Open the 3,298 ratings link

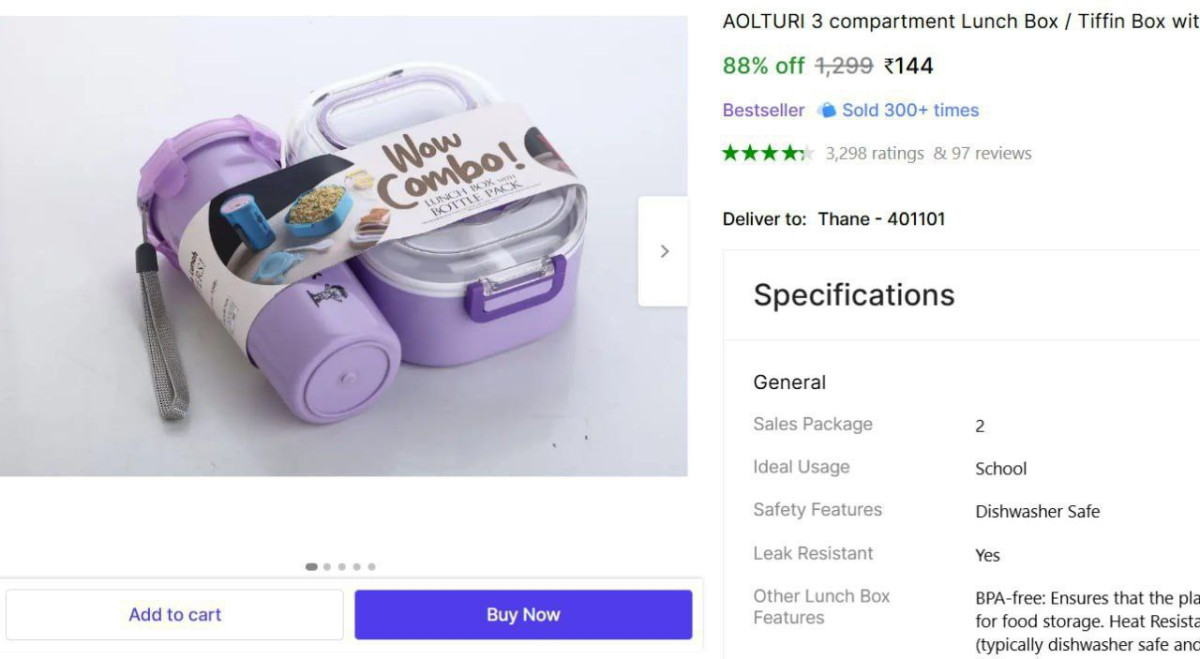tap(874, 153)
